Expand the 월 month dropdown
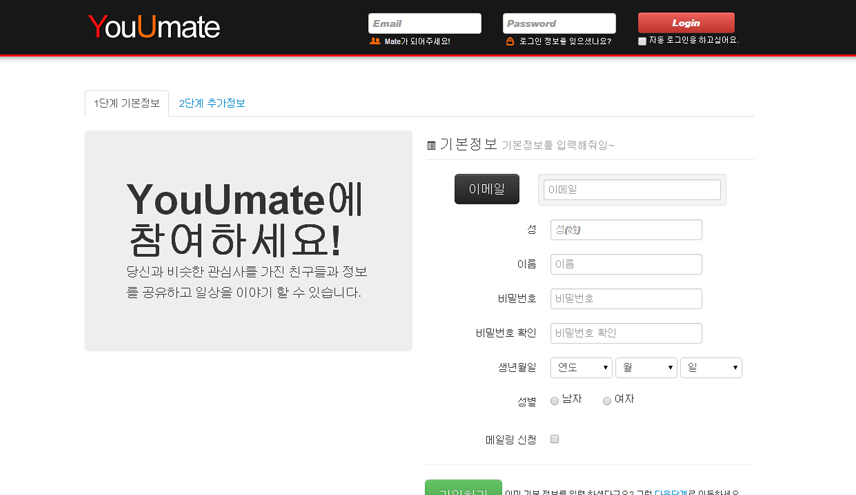This screenshot has width=856, height=495. coord(646,368)
